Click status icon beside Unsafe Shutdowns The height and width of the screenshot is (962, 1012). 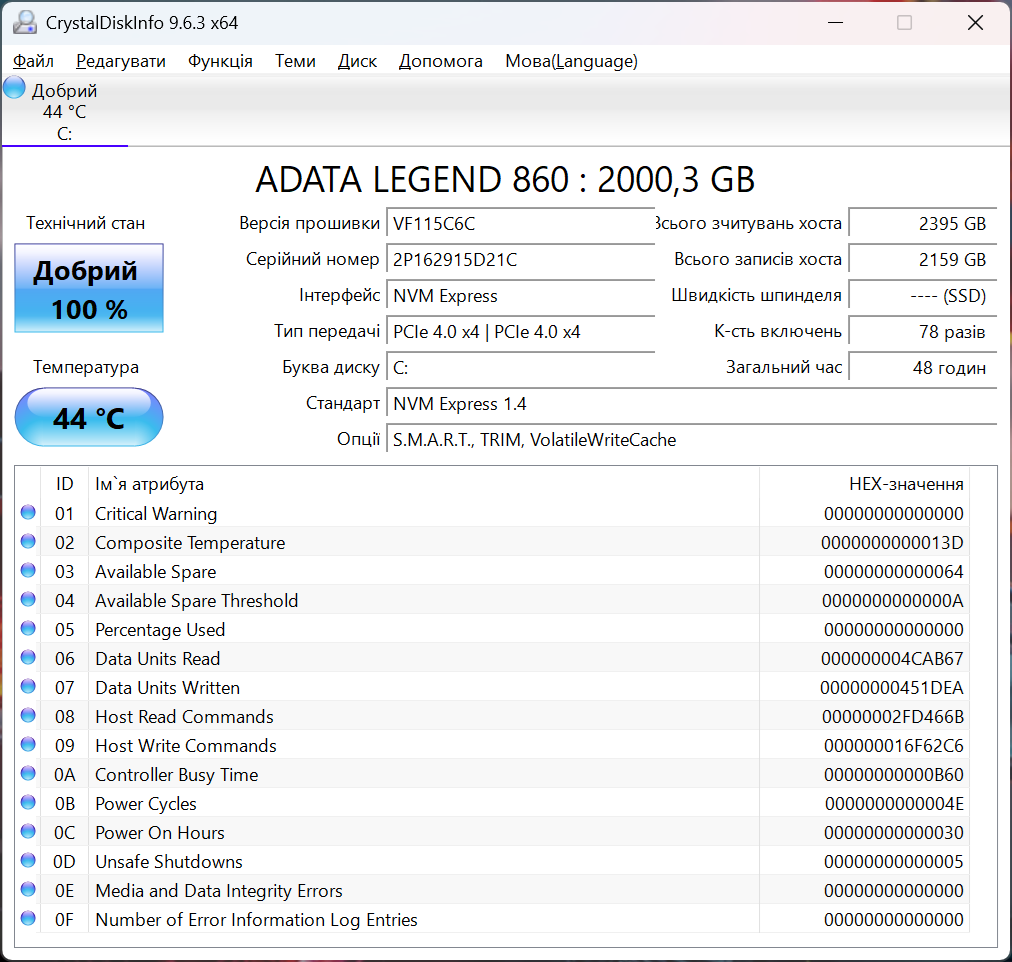pyautogui.click(x=28, y=861)
